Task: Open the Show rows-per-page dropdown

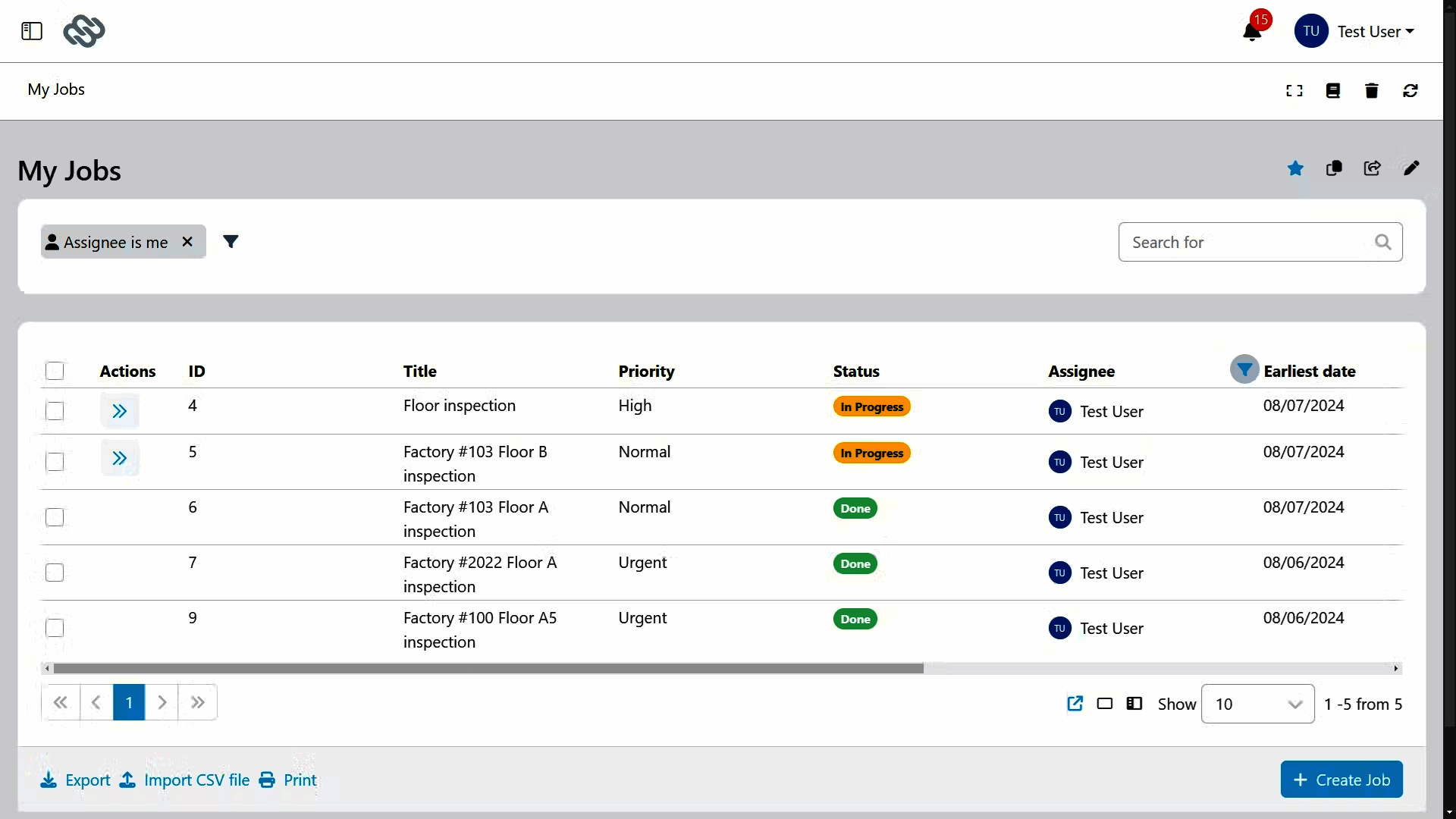Action: pyautogui.click(x=1258, y=704)
